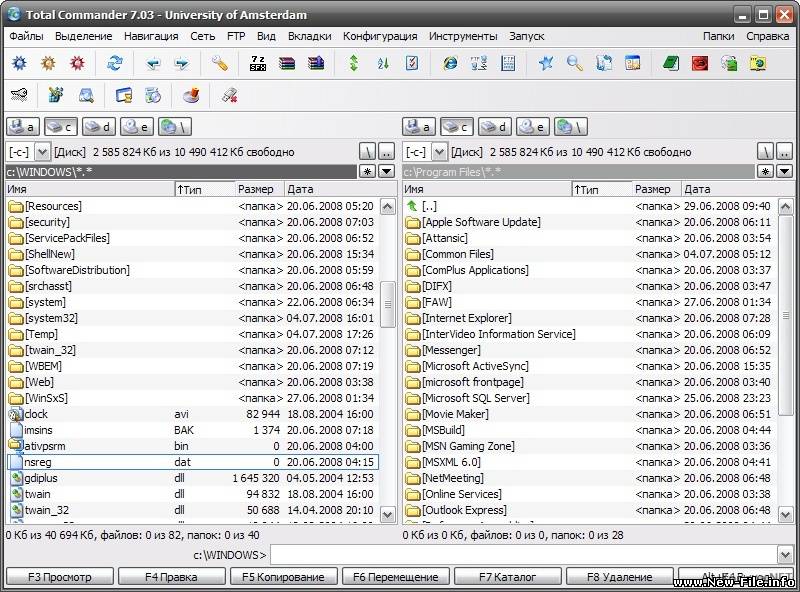Click the refresh arrows toolbar icon
Image resolution: width=800 pixels, height=592 pixels.
tap(115, 63)
